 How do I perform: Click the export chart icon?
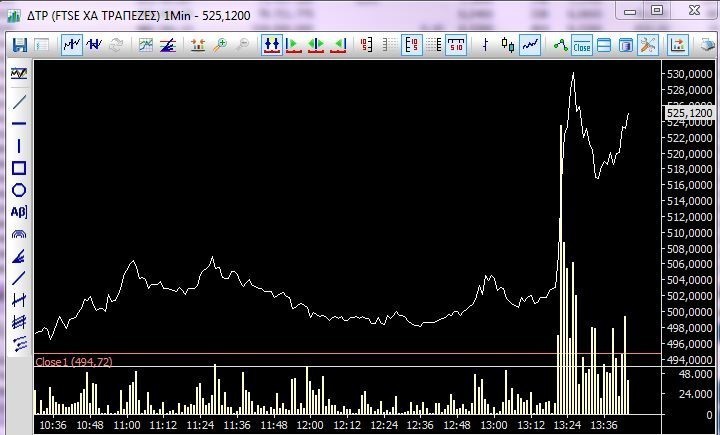coord(678,45)
